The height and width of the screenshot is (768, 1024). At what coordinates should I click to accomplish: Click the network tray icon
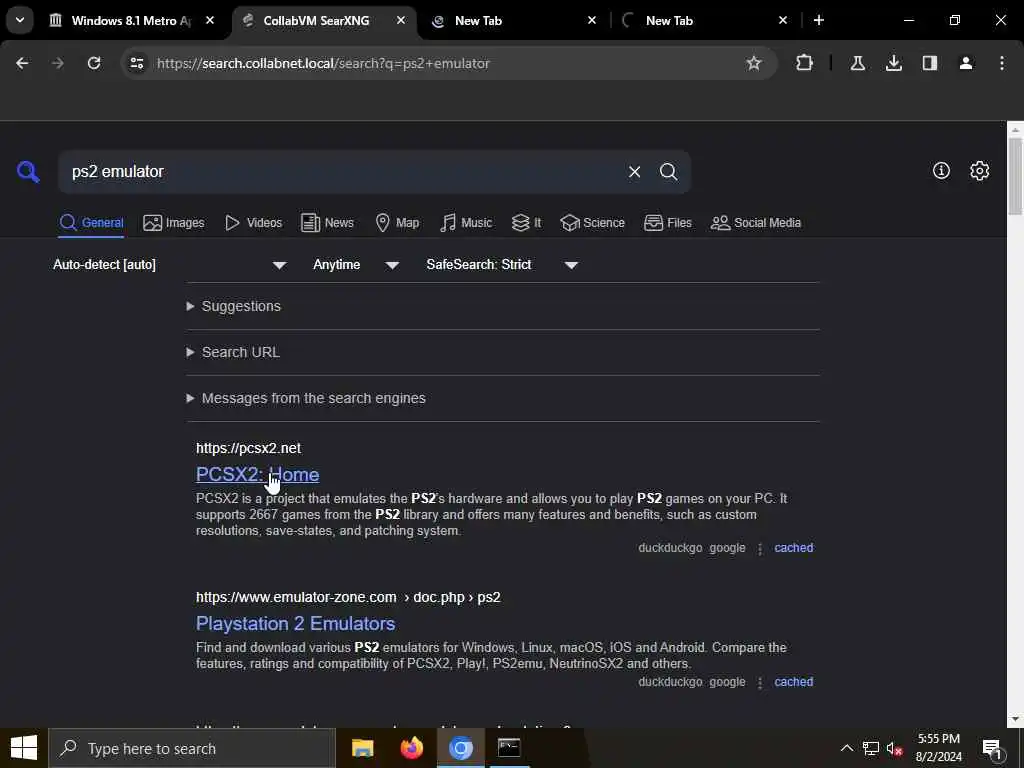[x=871, y=748]
